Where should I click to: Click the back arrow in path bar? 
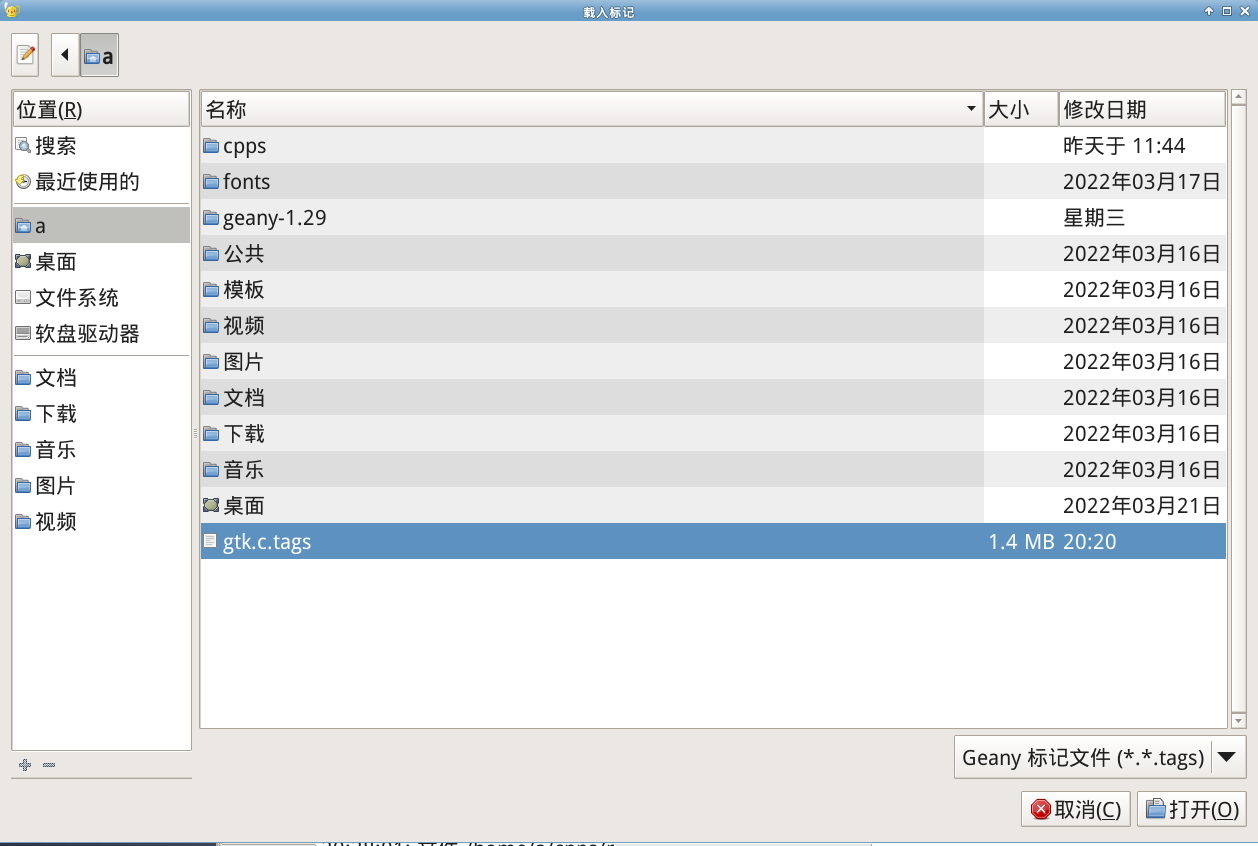tap(65, 55)
